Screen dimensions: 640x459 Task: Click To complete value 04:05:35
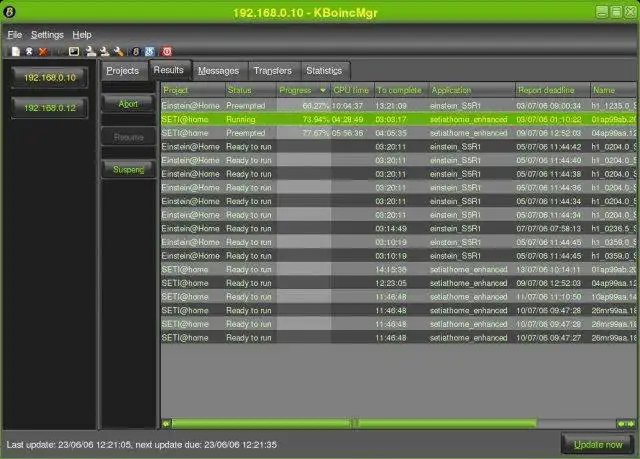pyautogui.click(x=391, y=133)
